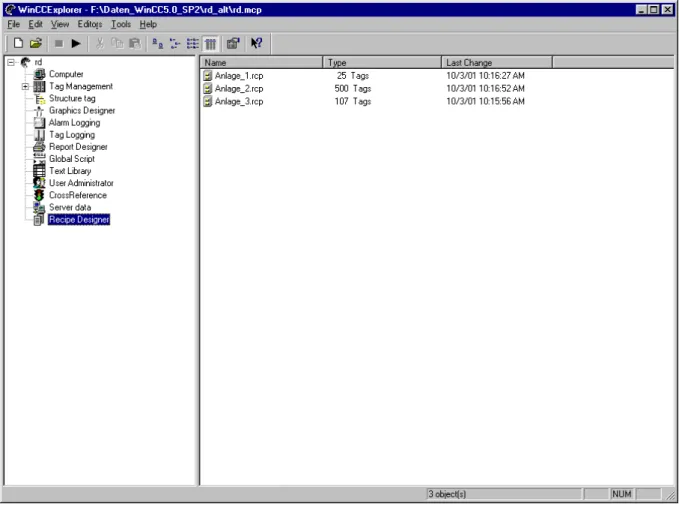679x507 pixels.
Task: Sort by the Last Change column header
Action: click(497, 63)
